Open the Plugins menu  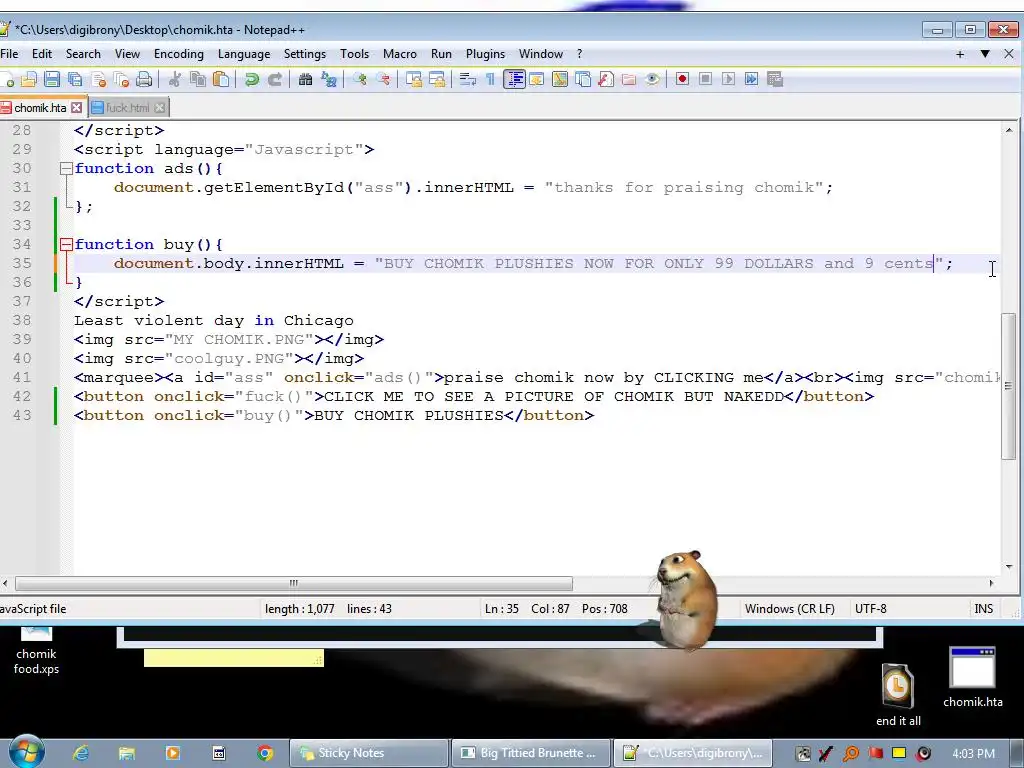click(485, 54)
